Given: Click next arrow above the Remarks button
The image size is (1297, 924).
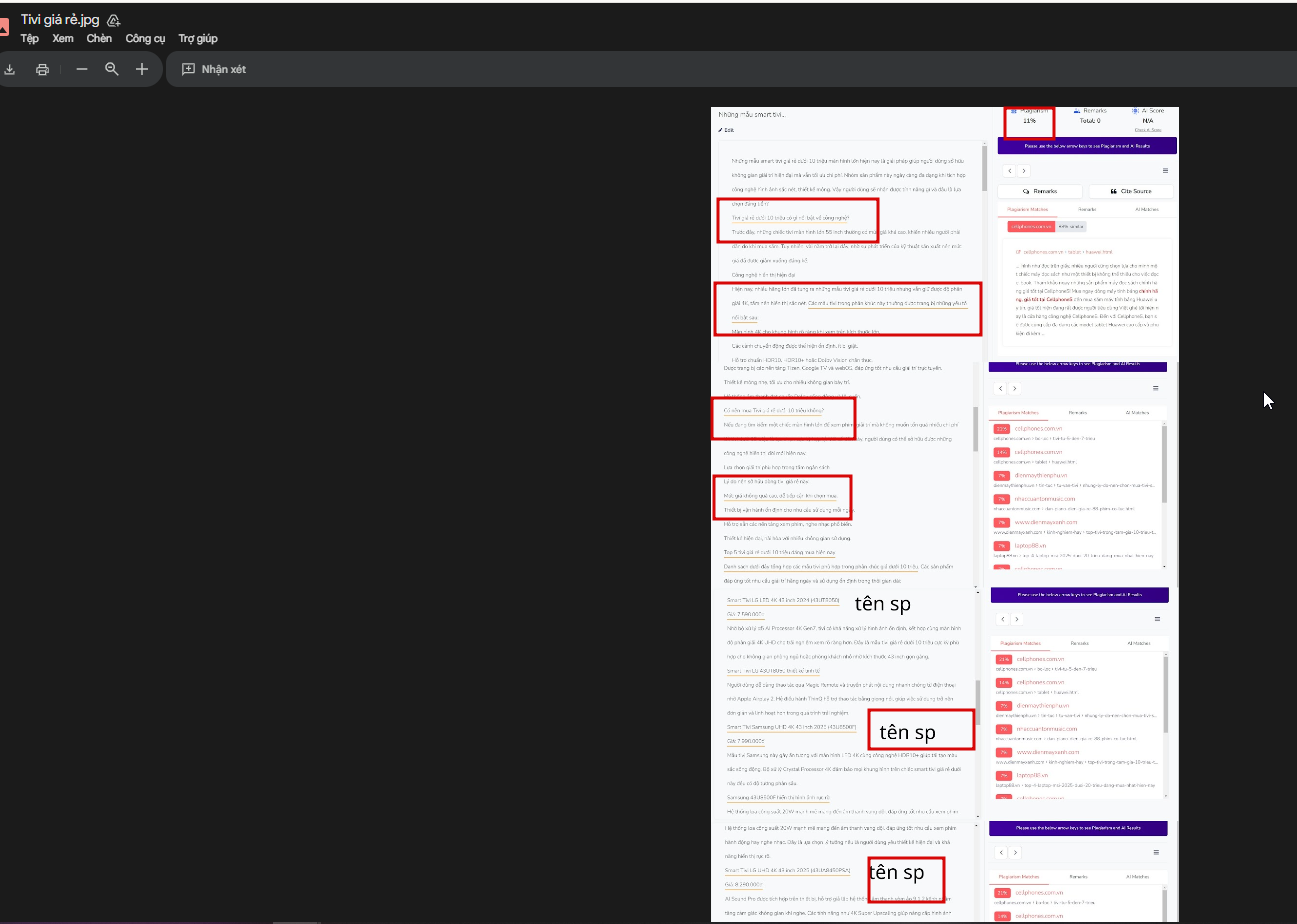Looking at the screenshot, I should point(1023,171).
